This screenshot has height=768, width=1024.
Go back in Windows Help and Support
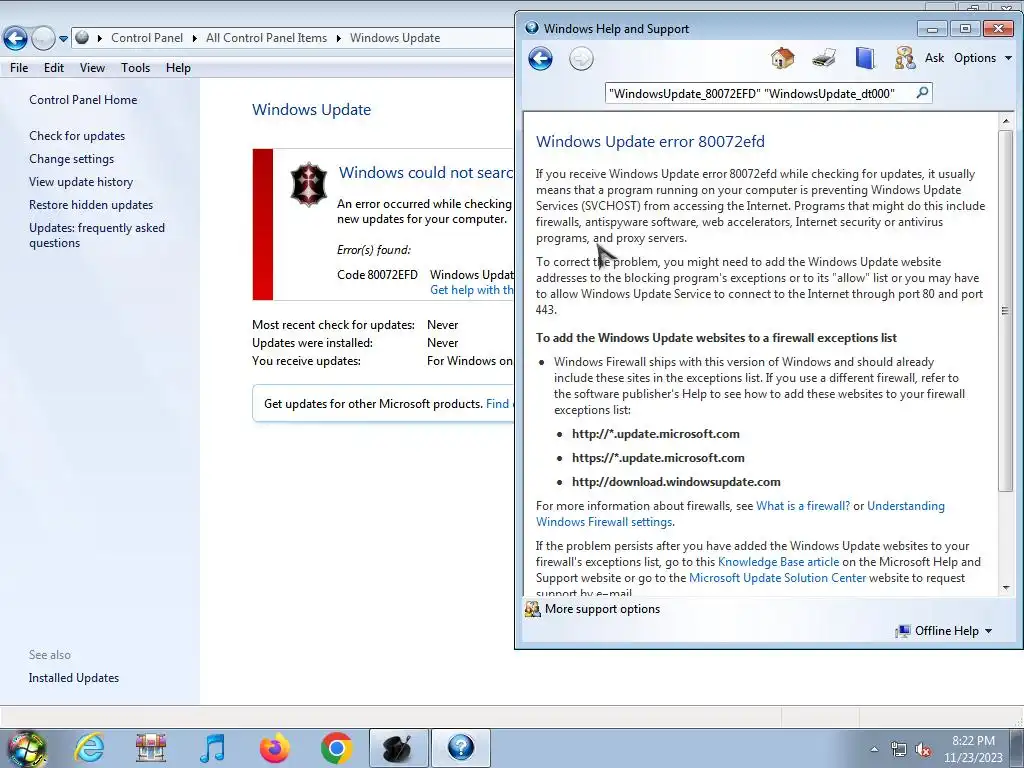point(540,59)
